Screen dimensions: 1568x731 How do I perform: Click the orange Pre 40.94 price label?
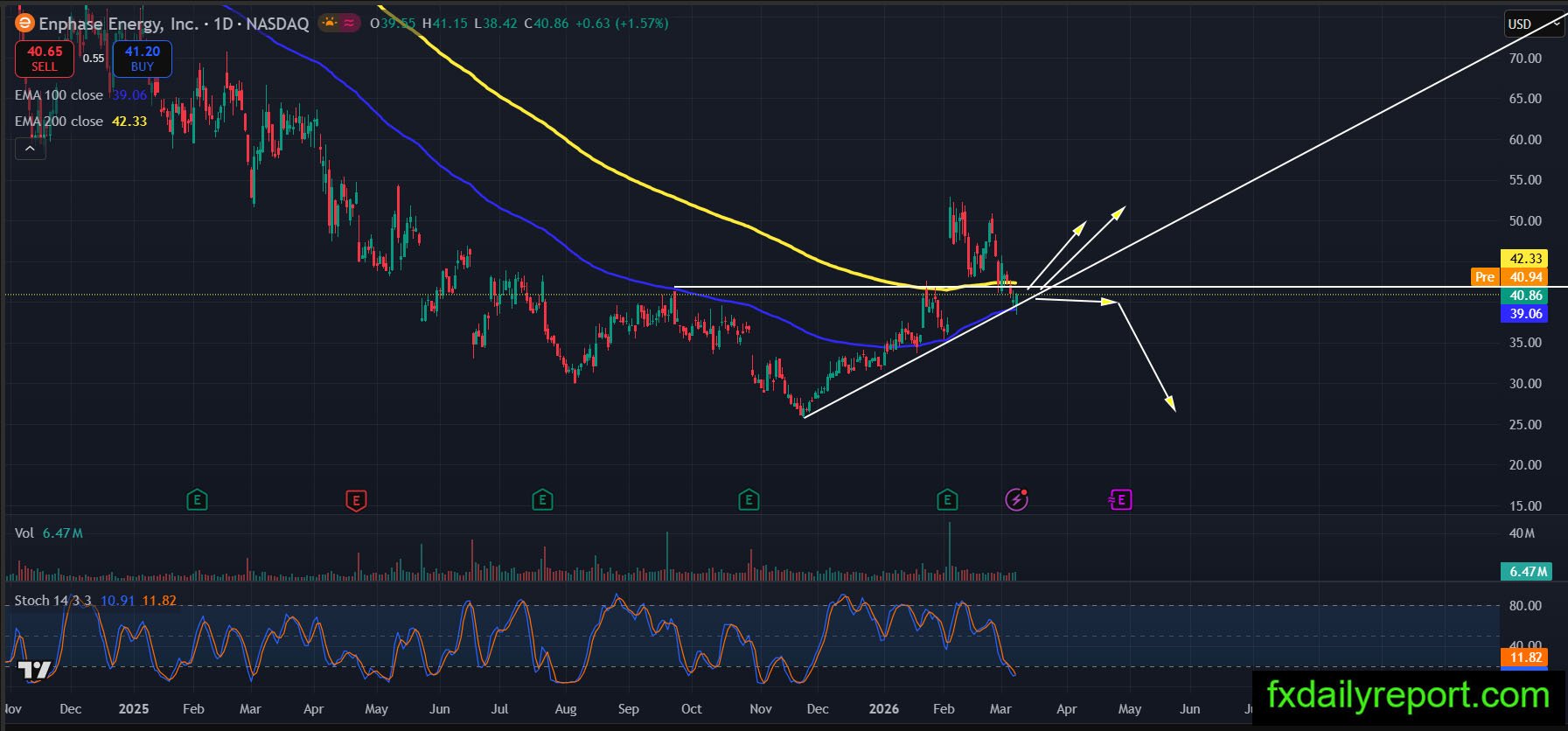point(1509,277)
